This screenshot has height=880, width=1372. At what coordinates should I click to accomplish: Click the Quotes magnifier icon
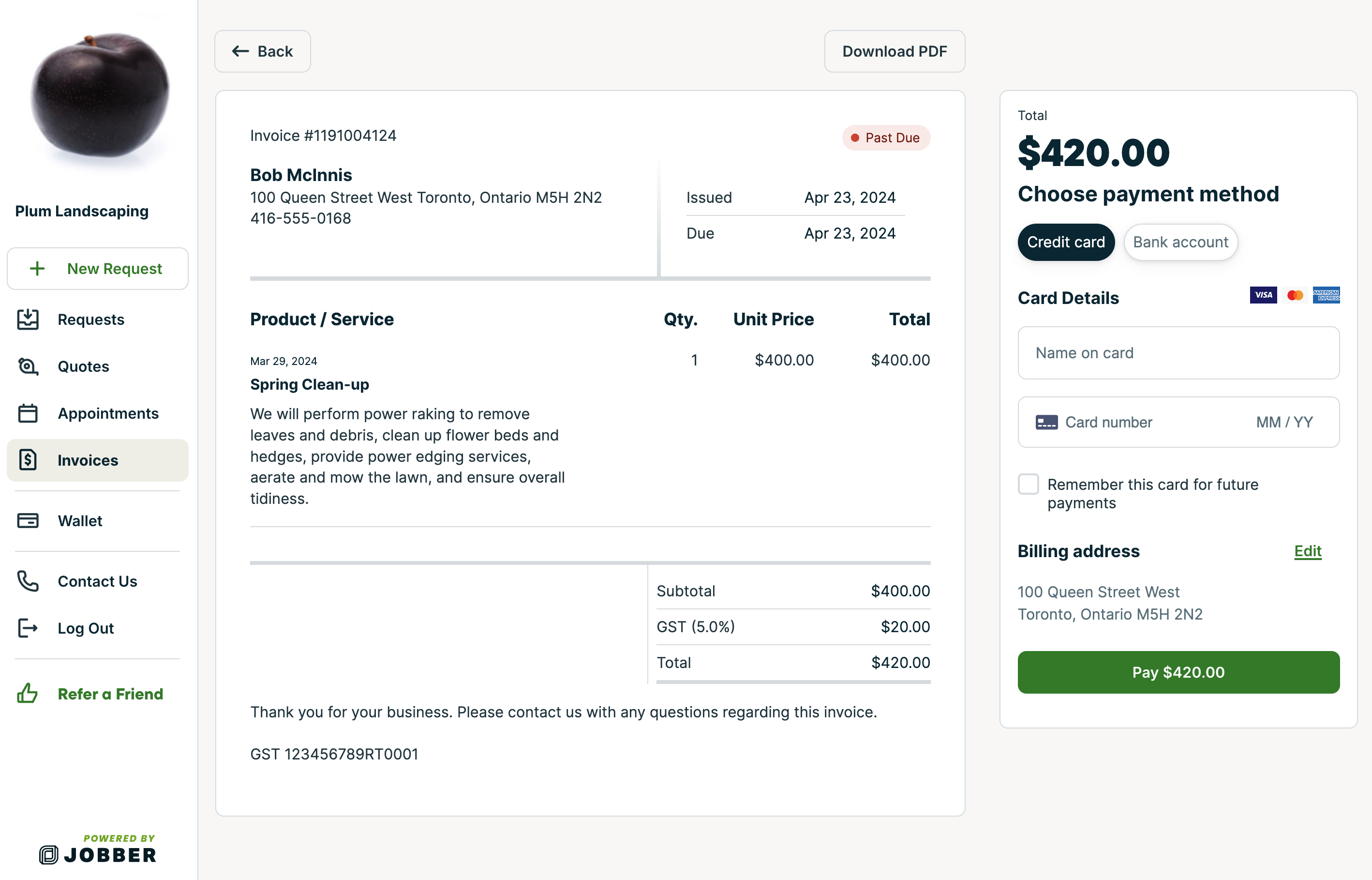pos(28,366)
